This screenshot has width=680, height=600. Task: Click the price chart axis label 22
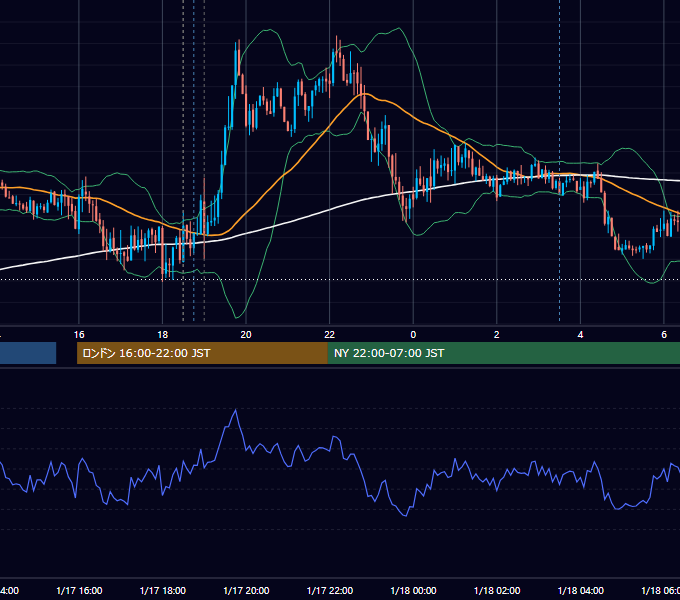(330, 334)
